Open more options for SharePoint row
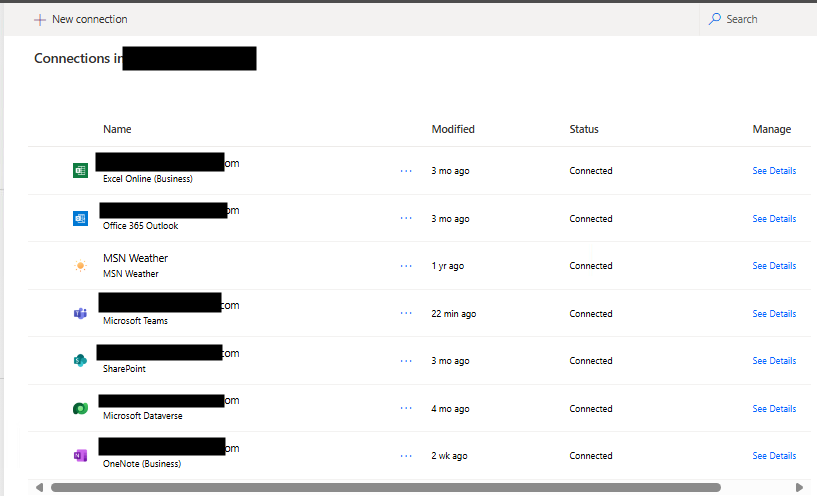This screenshot has width=817, height=496. 406,361
